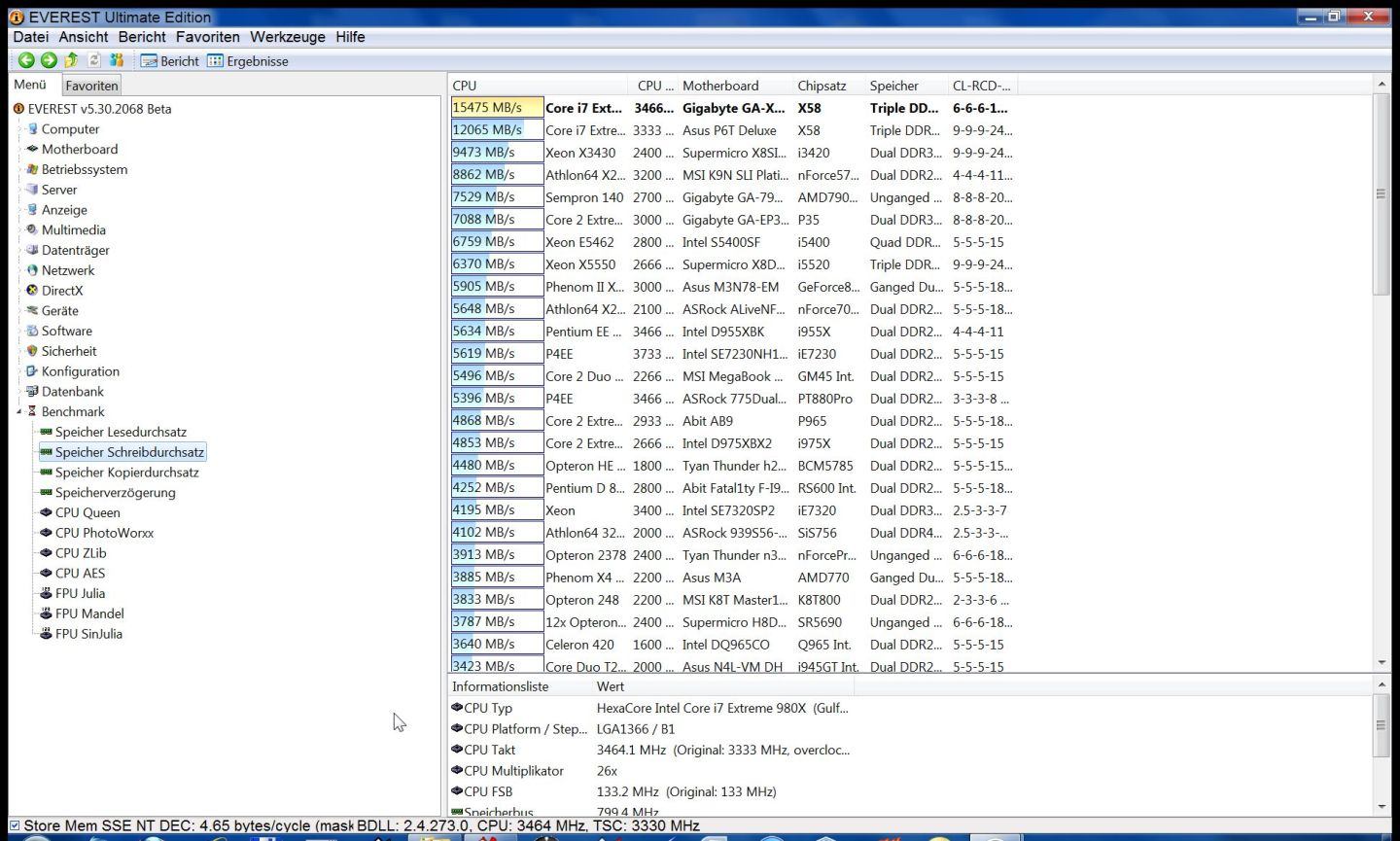
Task: Select the 15475 MB/s result bar
Action: [x=497, y=108]
